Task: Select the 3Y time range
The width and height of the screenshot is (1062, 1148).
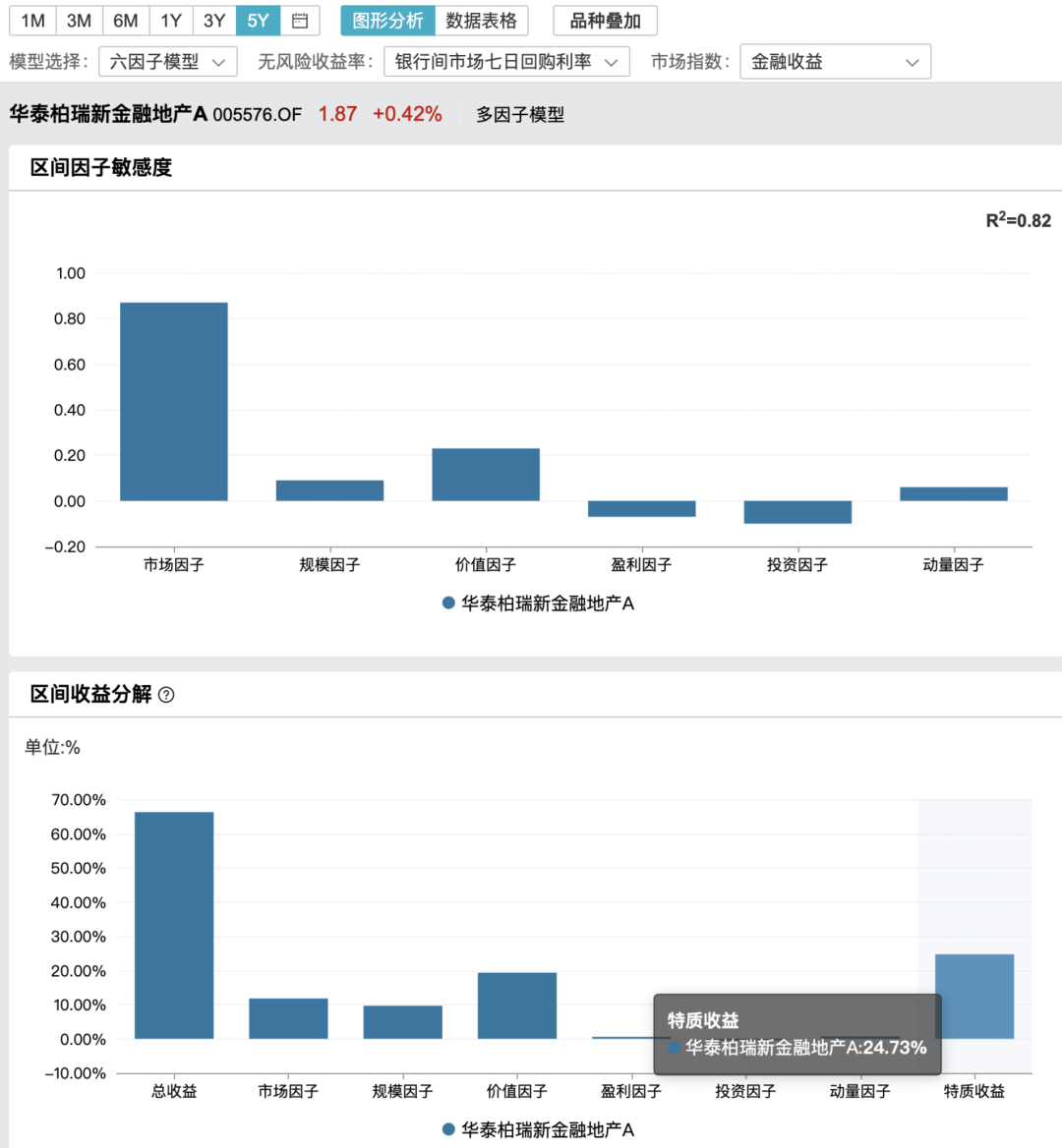Action: pyautogui.click(x=213, y=21)
